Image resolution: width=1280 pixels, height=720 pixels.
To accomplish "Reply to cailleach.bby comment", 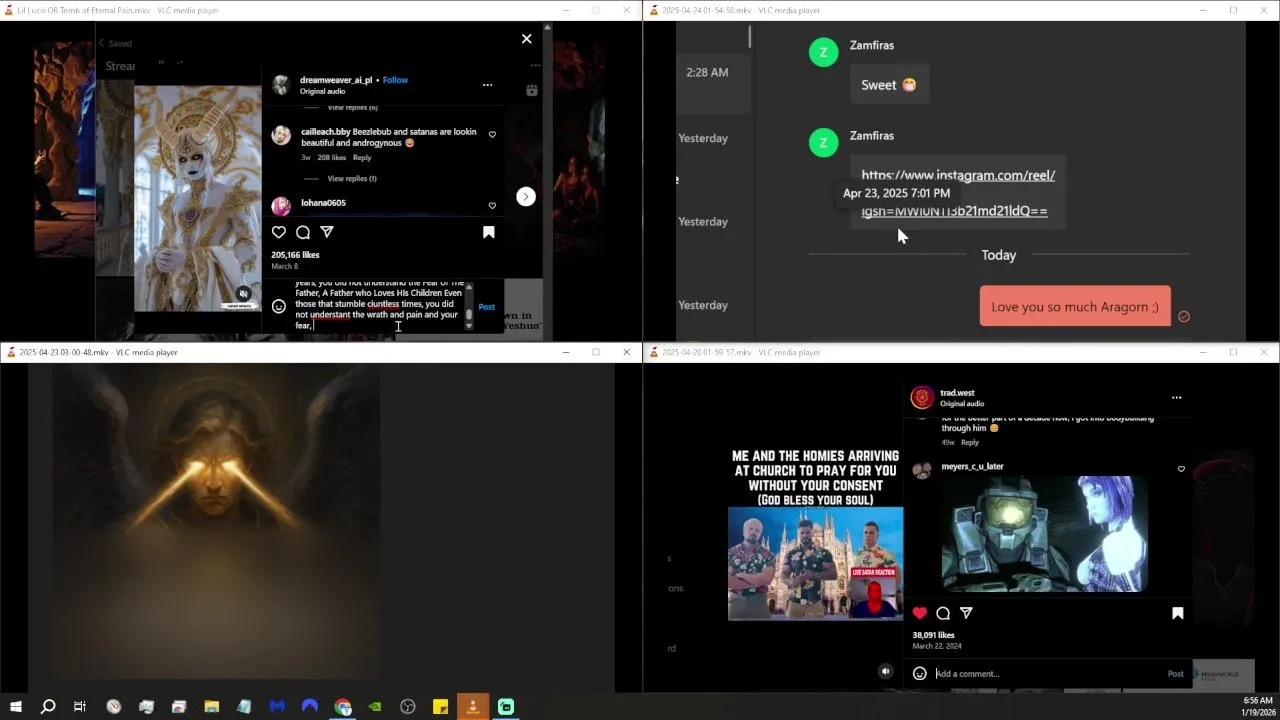I will 362,158.
